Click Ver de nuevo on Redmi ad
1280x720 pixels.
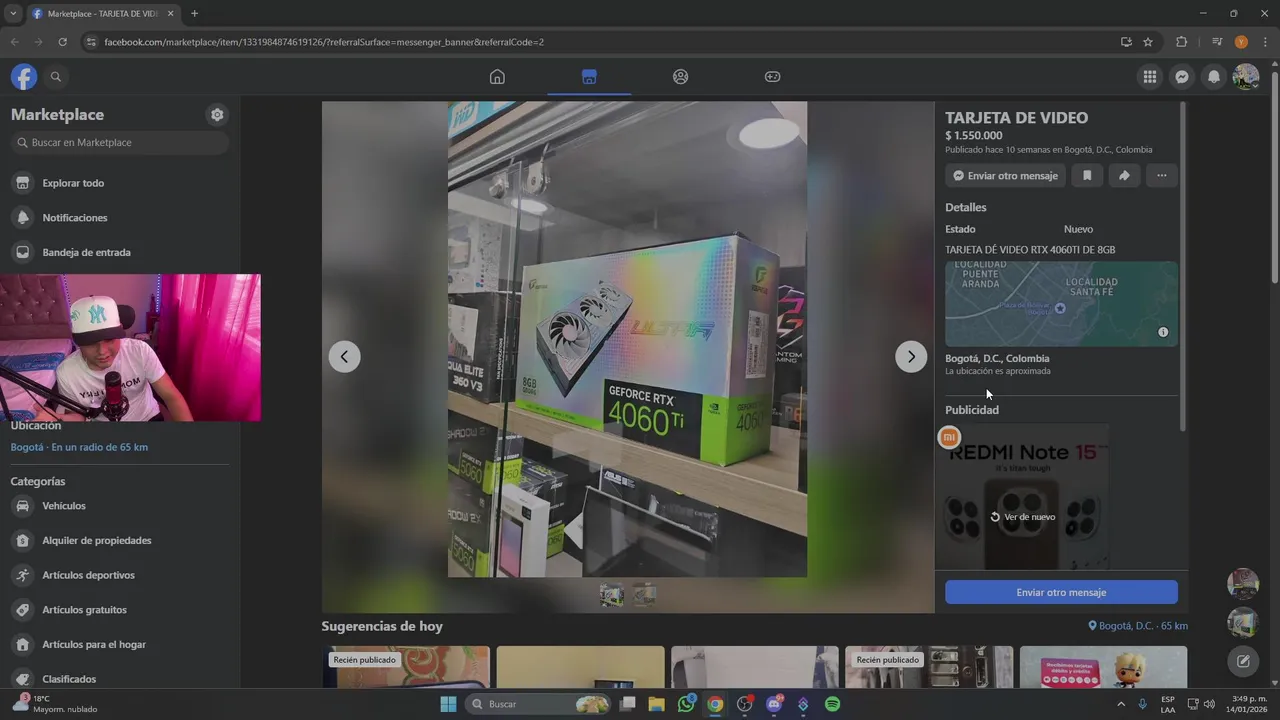point(1023,517)
